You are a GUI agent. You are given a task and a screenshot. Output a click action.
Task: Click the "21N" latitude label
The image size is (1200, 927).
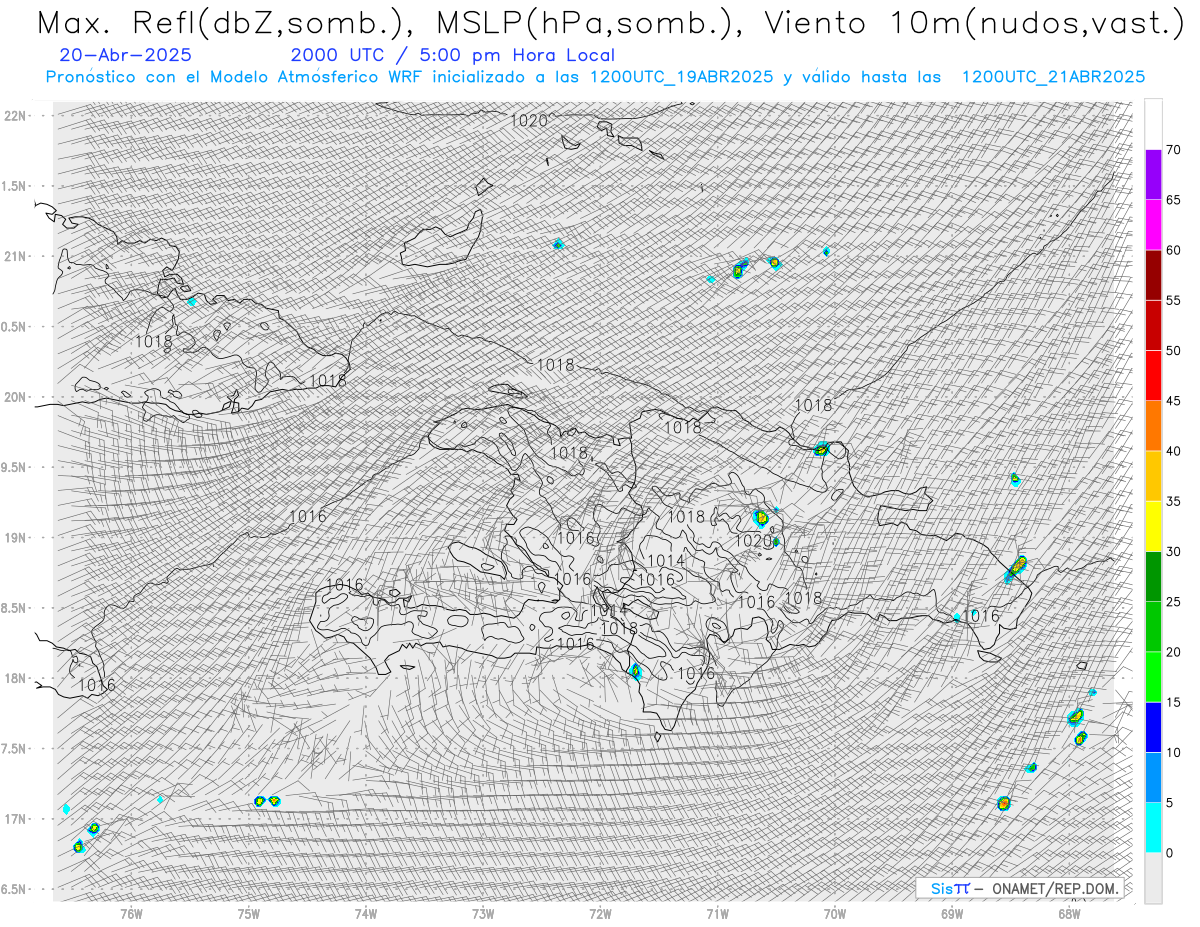[17, 256]
